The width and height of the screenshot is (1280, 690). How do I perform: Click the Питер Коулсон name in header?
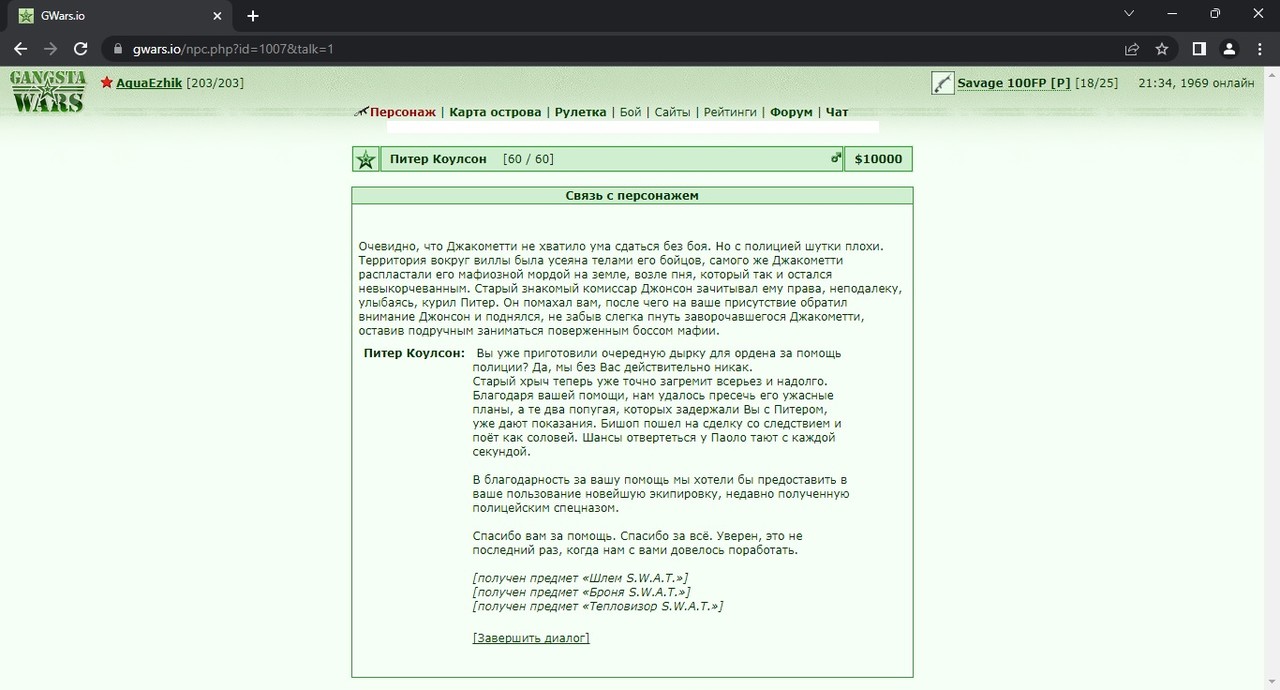point(438,159)
